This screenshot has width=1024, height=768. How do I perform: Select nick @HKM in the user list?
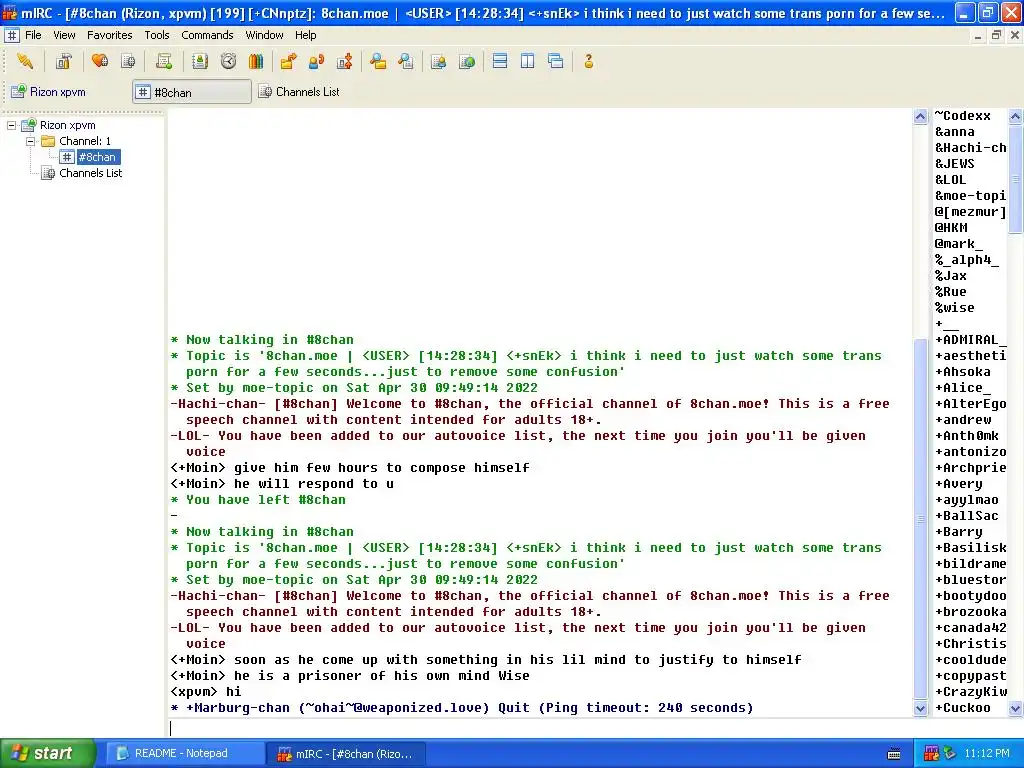point(951,228)
